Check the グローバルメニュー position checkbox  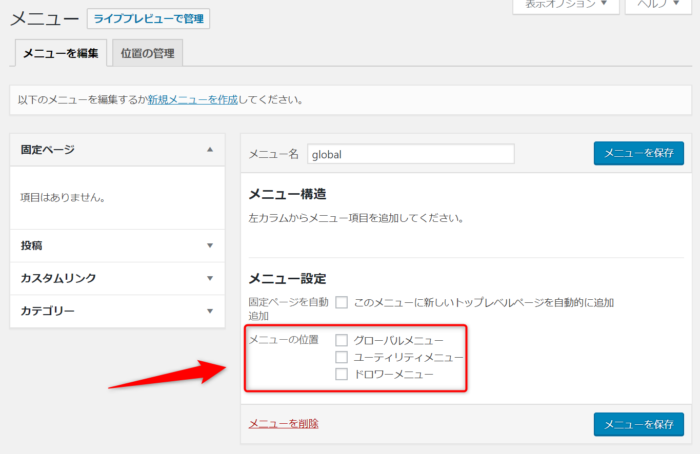[x=341, y=340]
